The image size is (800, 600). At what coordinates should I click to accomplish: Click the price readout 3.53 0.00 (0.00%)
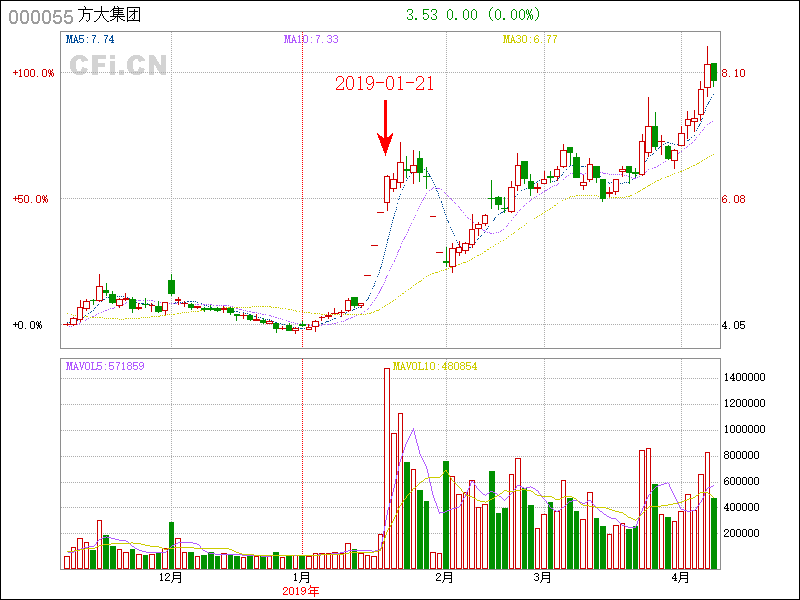(473, 15)
